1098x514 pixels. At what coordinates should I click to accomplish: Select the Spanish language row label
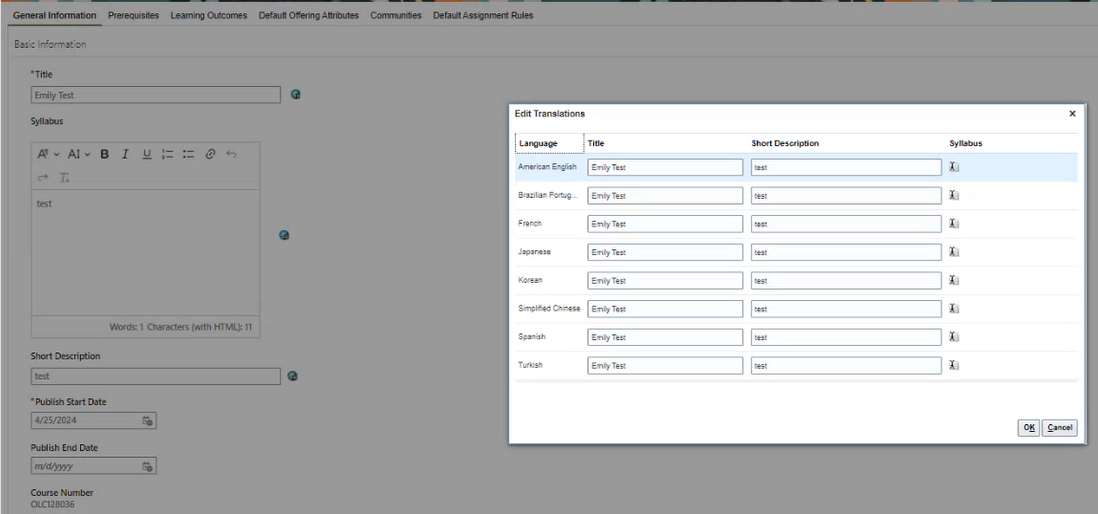click(x=531, y=337)
